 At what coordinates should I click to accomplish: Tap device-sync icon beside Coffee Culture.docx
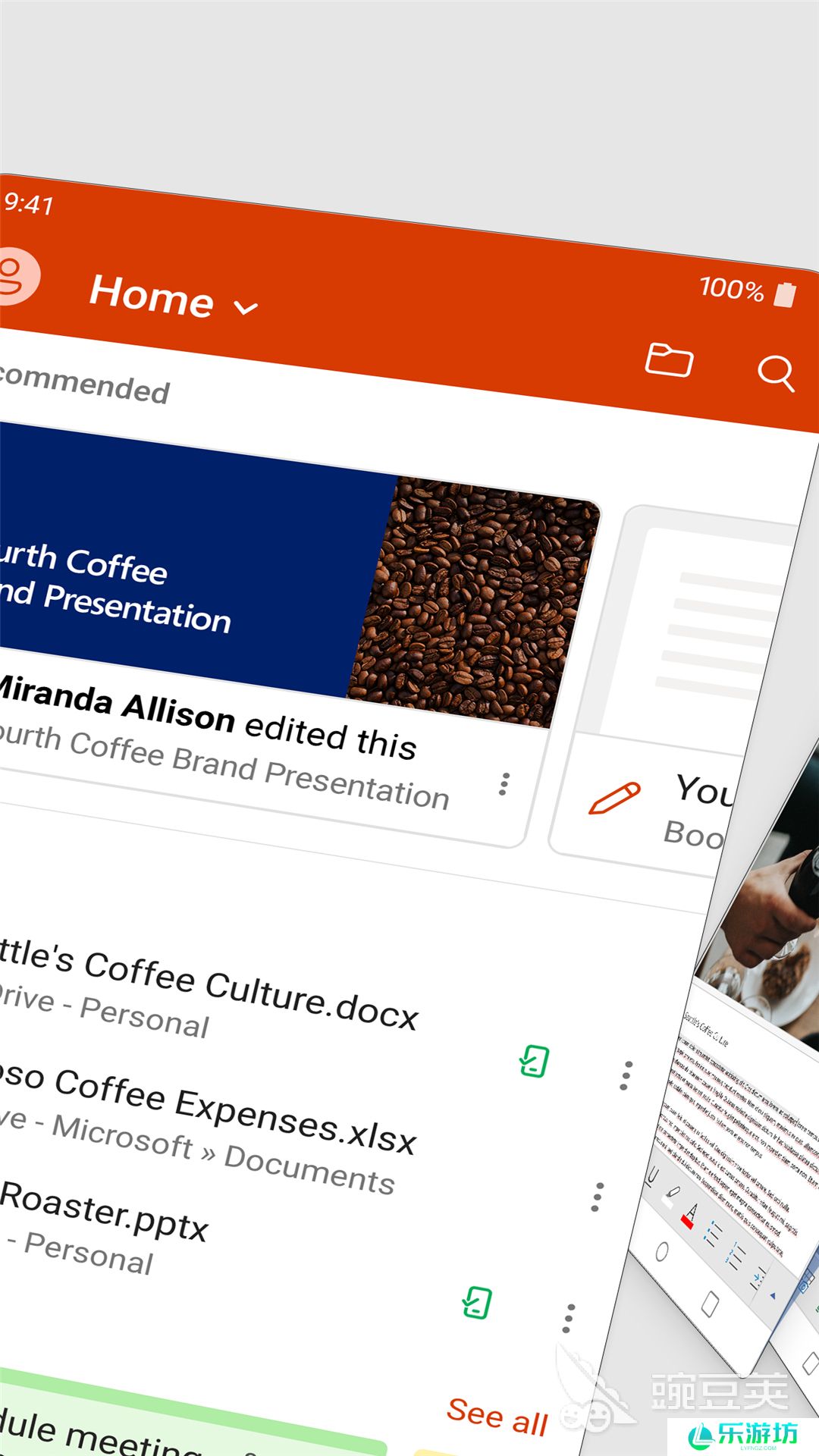(534, 1061)
